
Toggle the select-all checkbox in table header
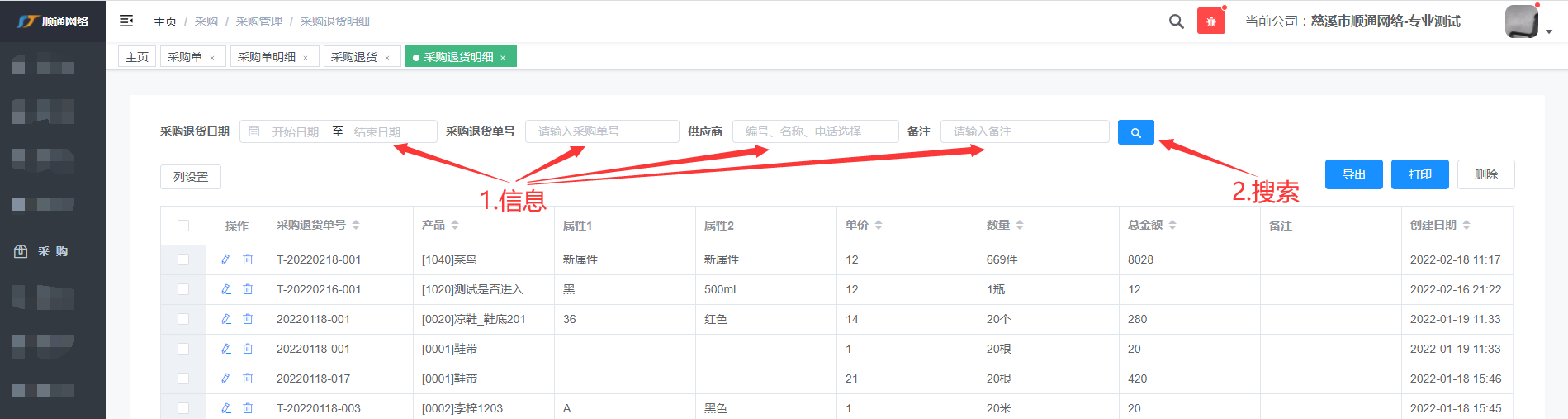183,226
